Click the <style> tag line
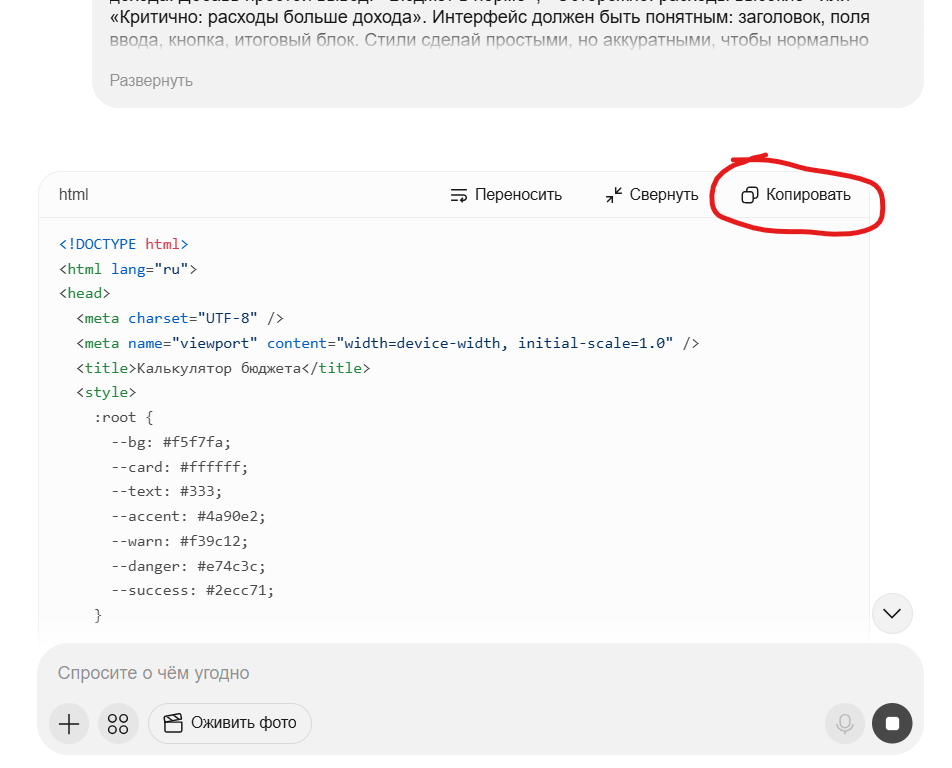This screenshot has width=952, height=768. point(106,392)
